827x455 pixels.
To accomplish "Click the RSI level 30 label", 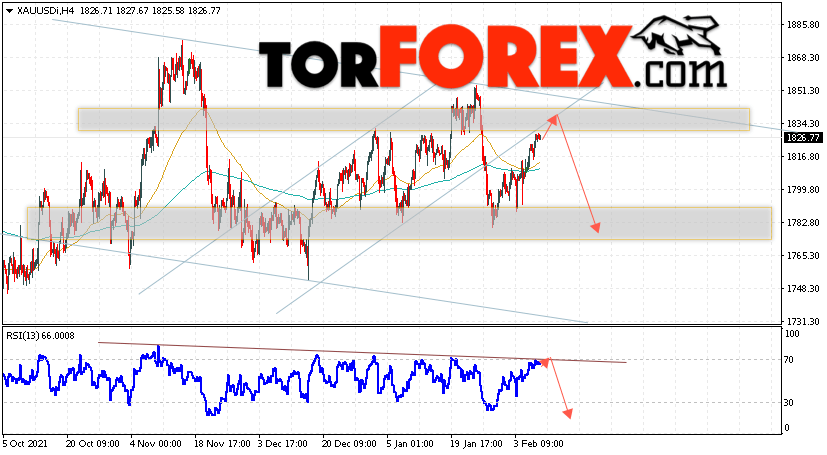I will [x=789, y=403].
